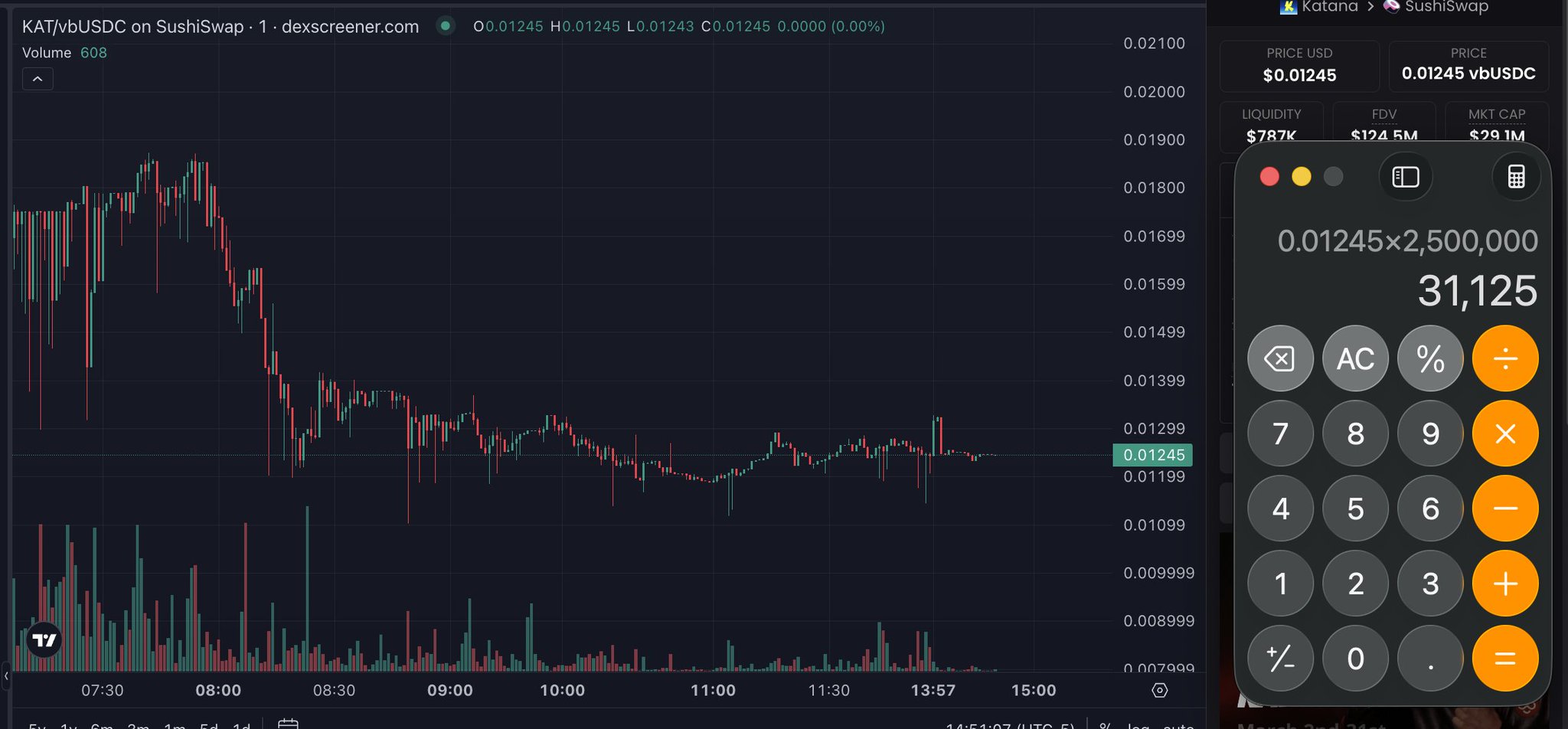Apply the percent key in Calculator
This screenshot has height=729, width=1568.
click(1430, 358)
